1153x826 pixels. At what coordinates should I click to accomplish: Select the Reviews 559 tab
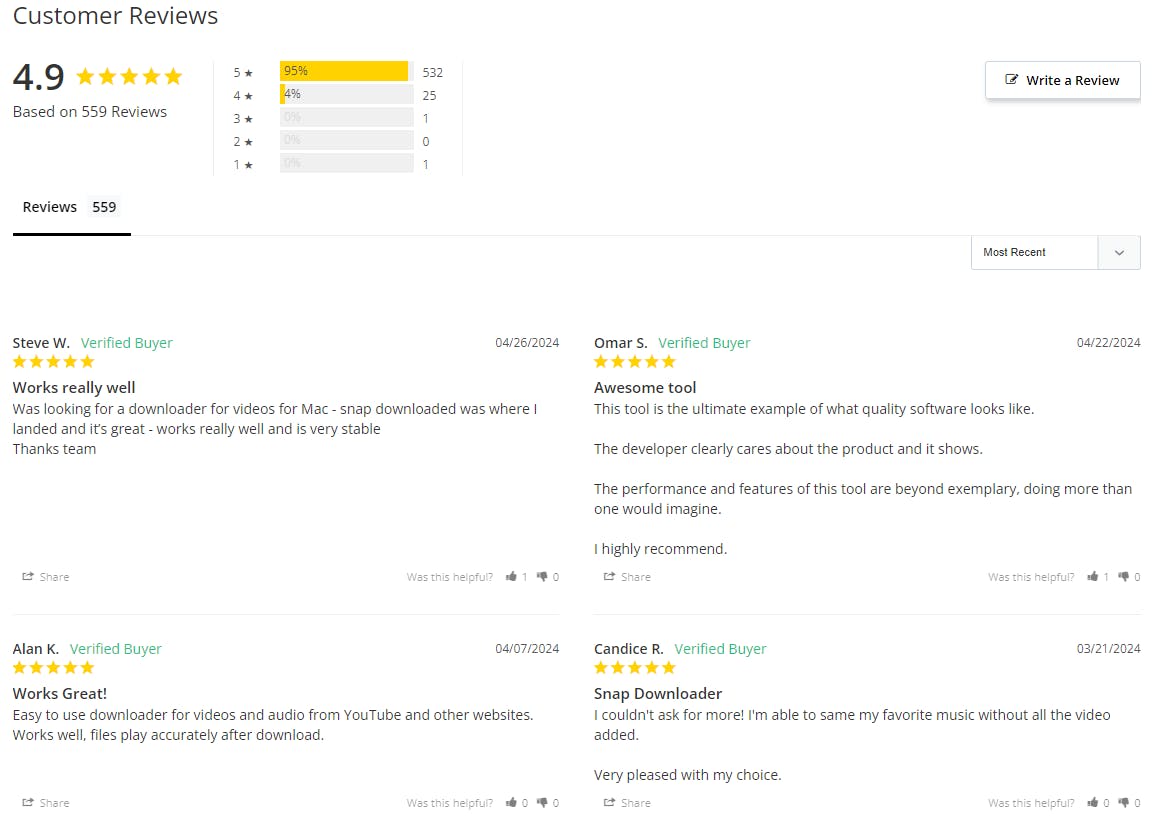[70, 207]
